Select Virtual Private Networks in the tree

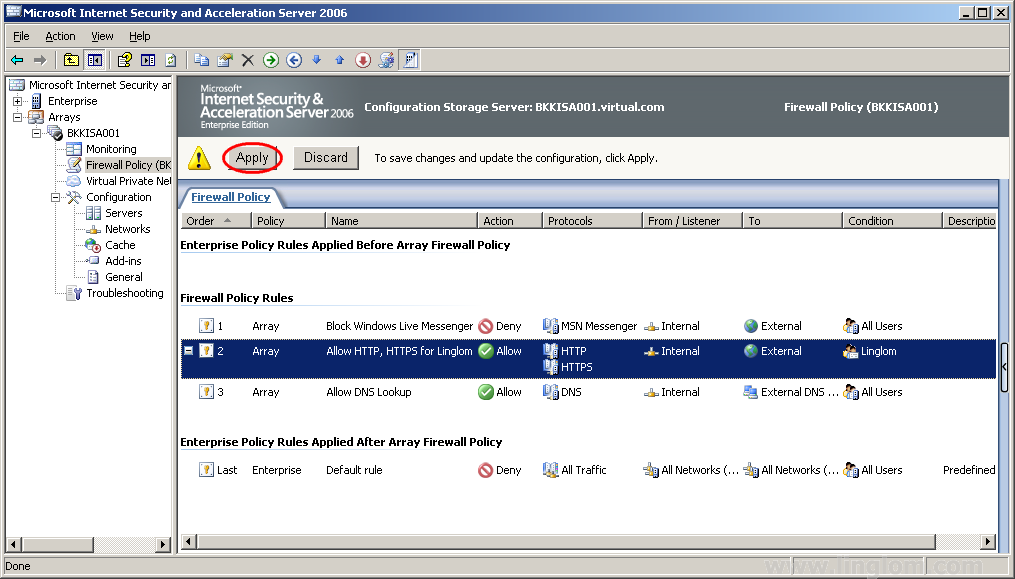128,181
